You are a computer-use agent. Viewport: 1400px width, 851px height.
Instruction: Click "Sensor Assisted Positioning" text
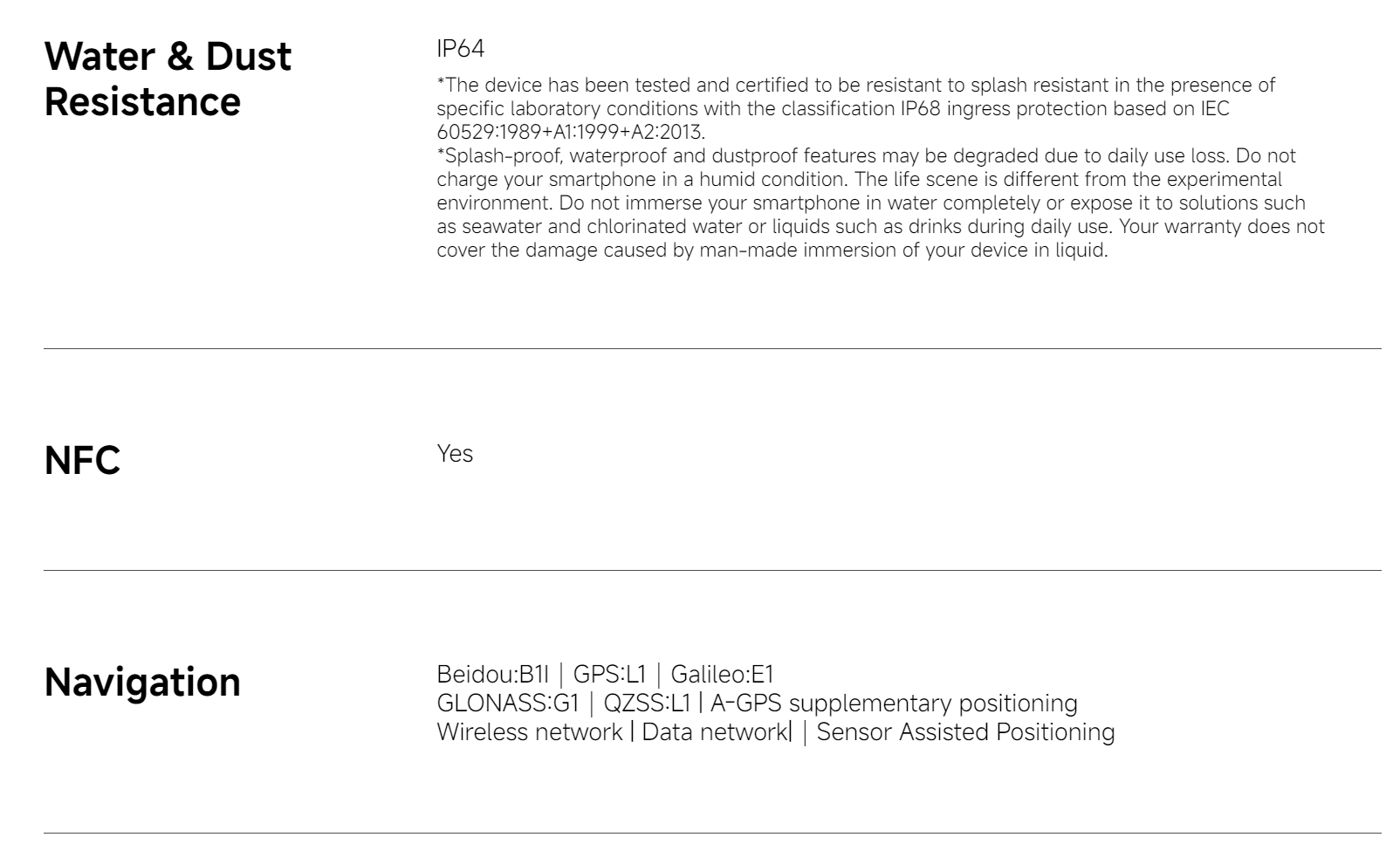click(x=965, y=732)
